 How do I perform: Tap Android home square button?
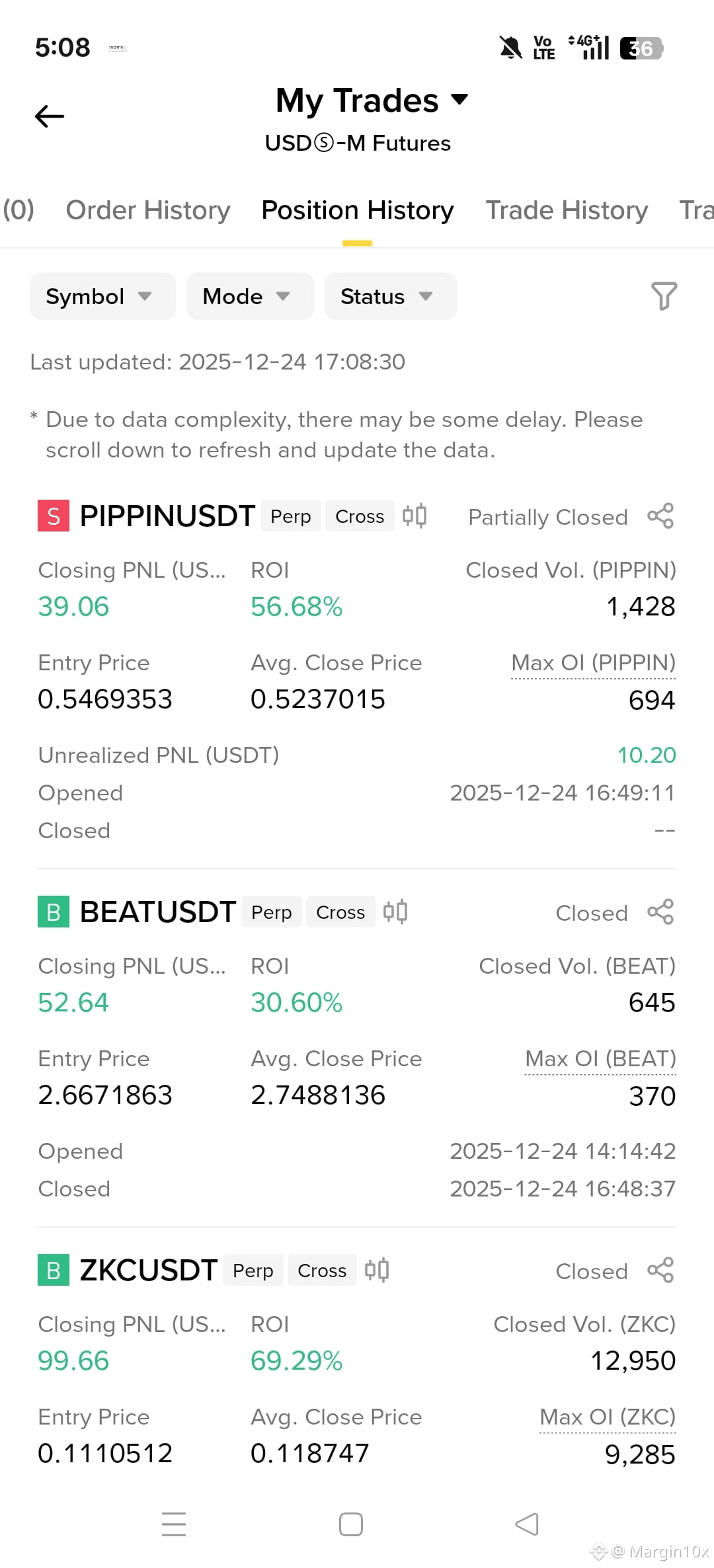(x=351, y=1524)
